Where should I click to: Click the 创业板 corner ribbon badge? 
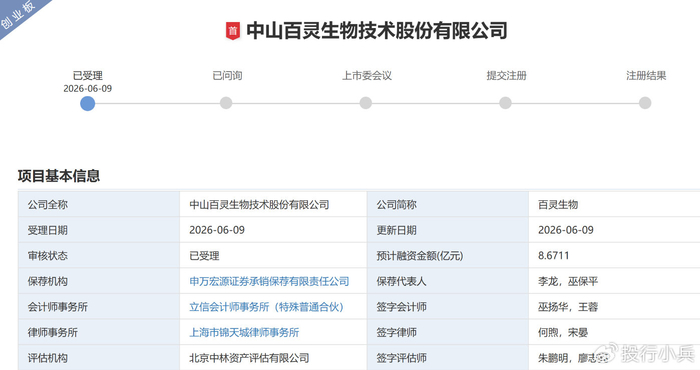coord(18,14)
